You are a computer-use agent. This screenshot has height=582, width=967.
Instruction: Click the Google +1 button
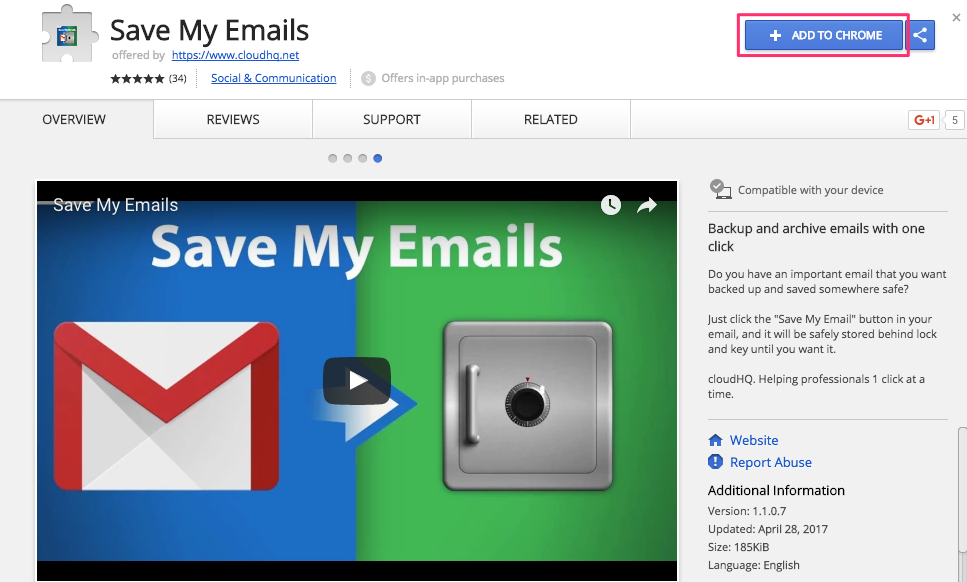coord(924,120)
